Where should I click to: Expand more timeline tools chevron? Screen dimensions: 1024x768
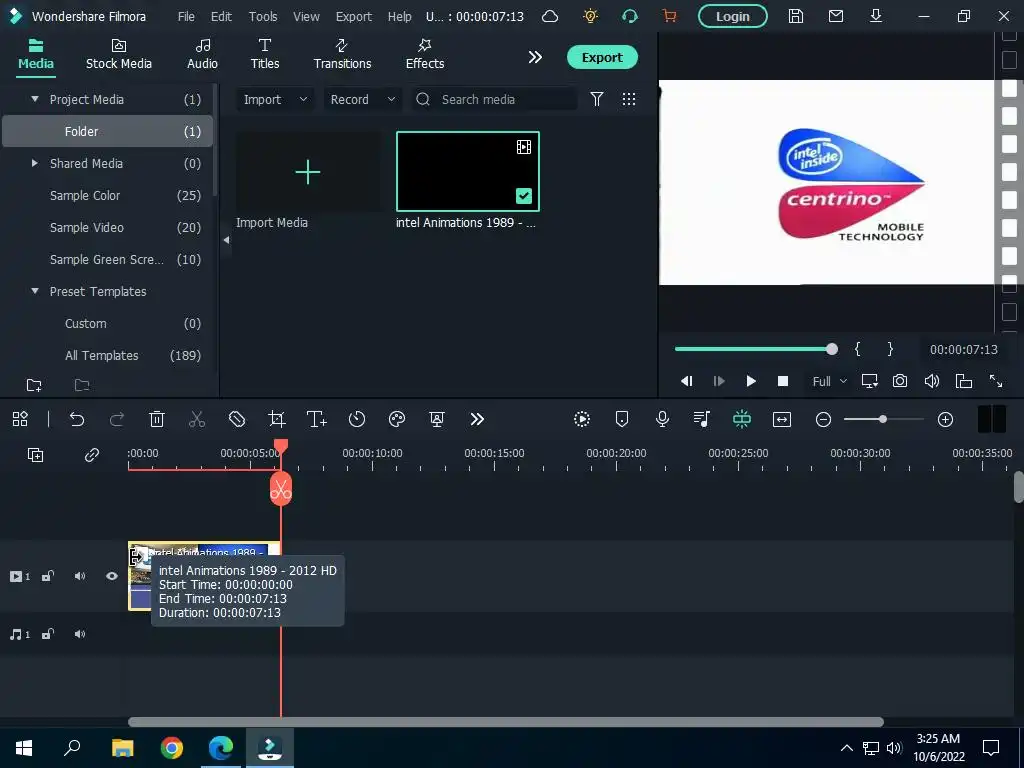point(477,419)
